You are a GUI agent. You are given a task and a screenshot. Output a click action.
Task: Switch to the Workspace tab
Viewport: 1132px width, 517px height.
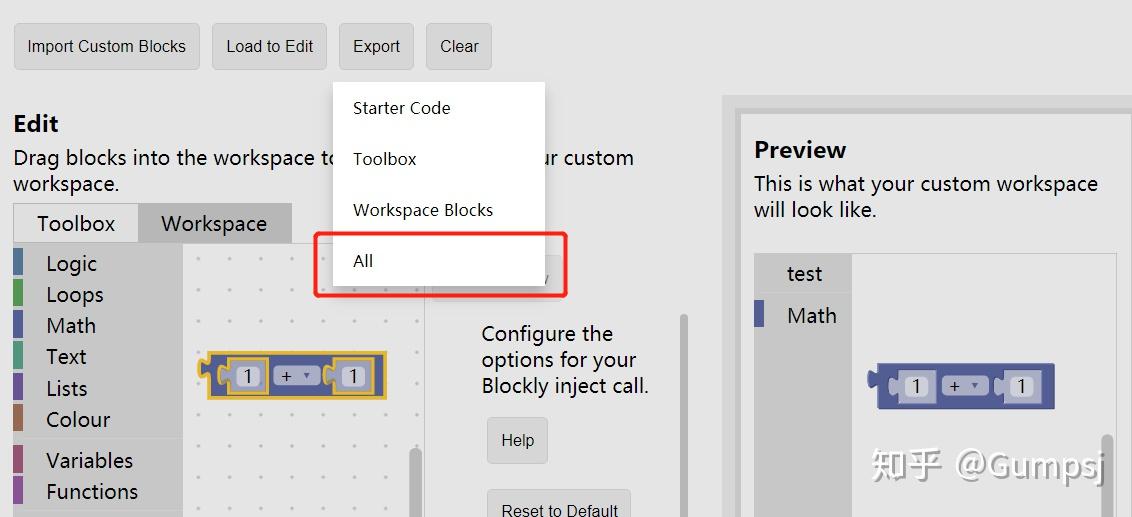214,224
